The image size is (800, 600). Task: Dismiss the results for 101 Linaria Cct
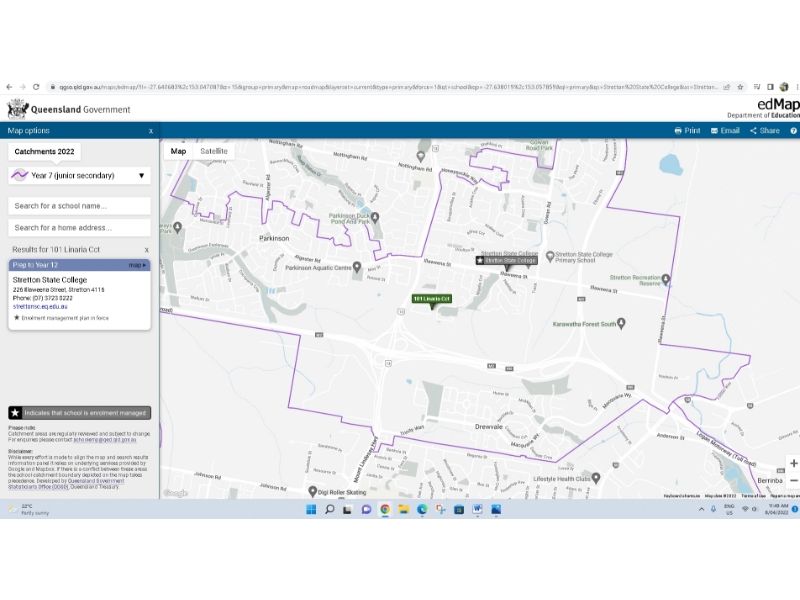[146, 249]
